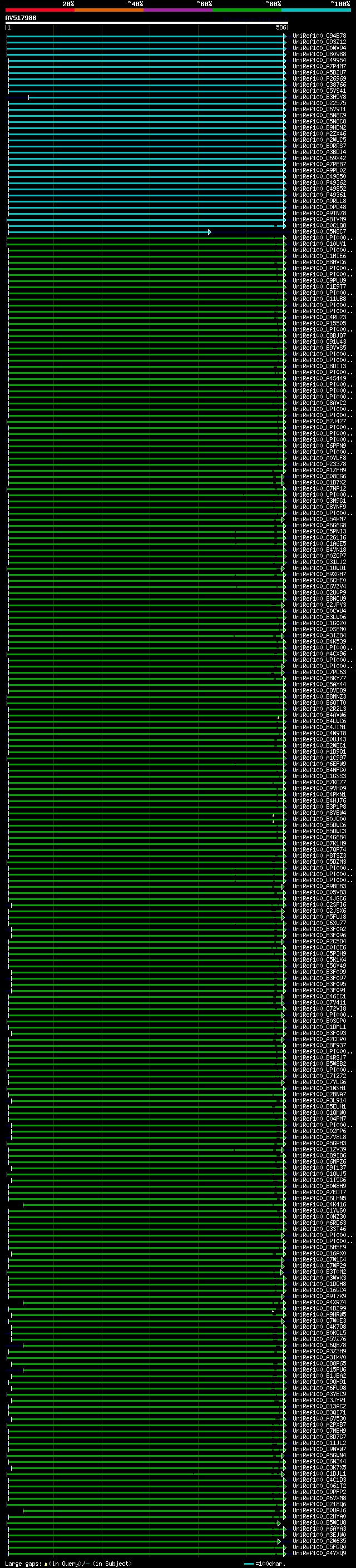Select the UniRef100_C1ZV39 label
Screen dimensions: 356x1568
click(x=319, y=1149)
